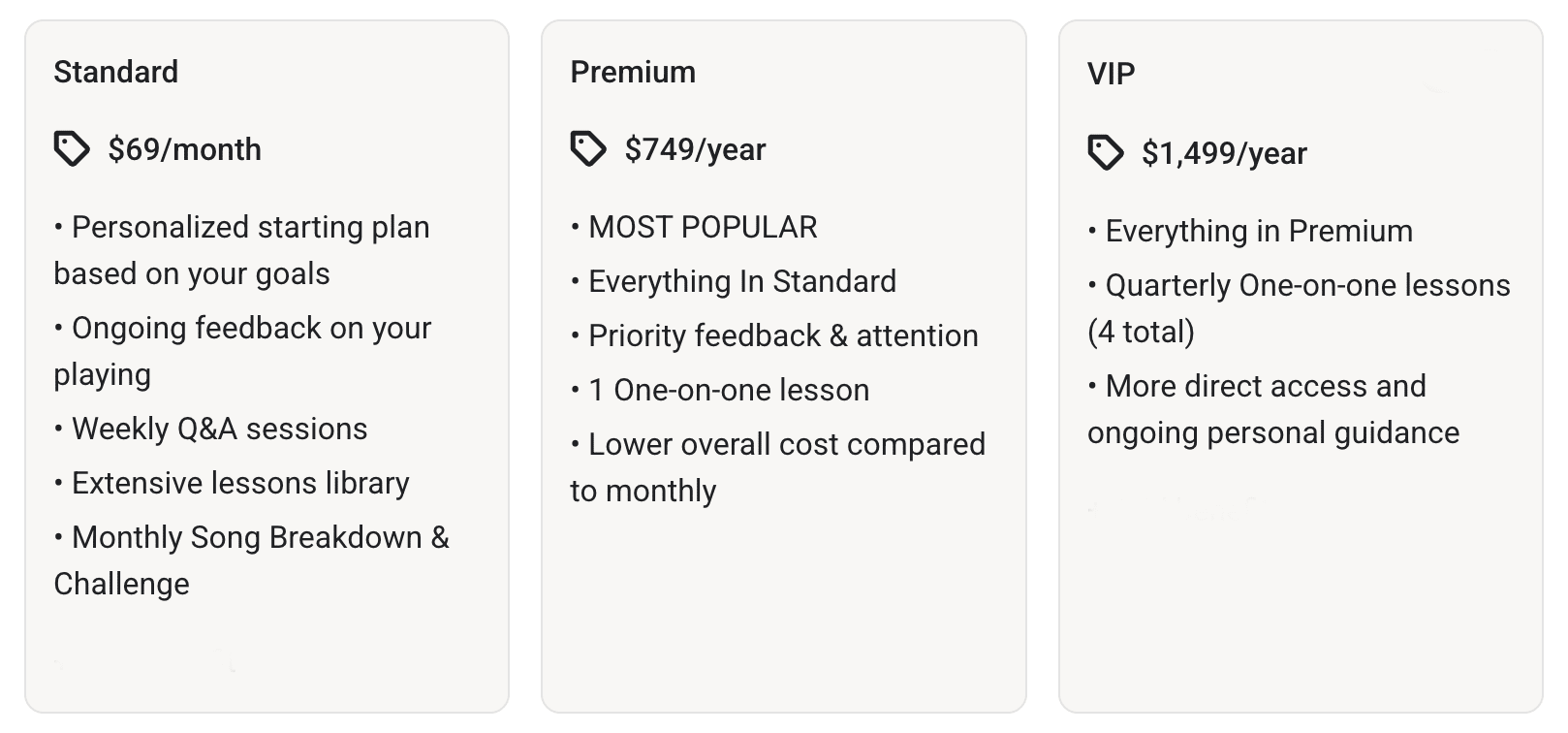Screen dimensions: 1568x733
Task: Click the price tag icon beside $1,499/year
Action: [1106, 153]
